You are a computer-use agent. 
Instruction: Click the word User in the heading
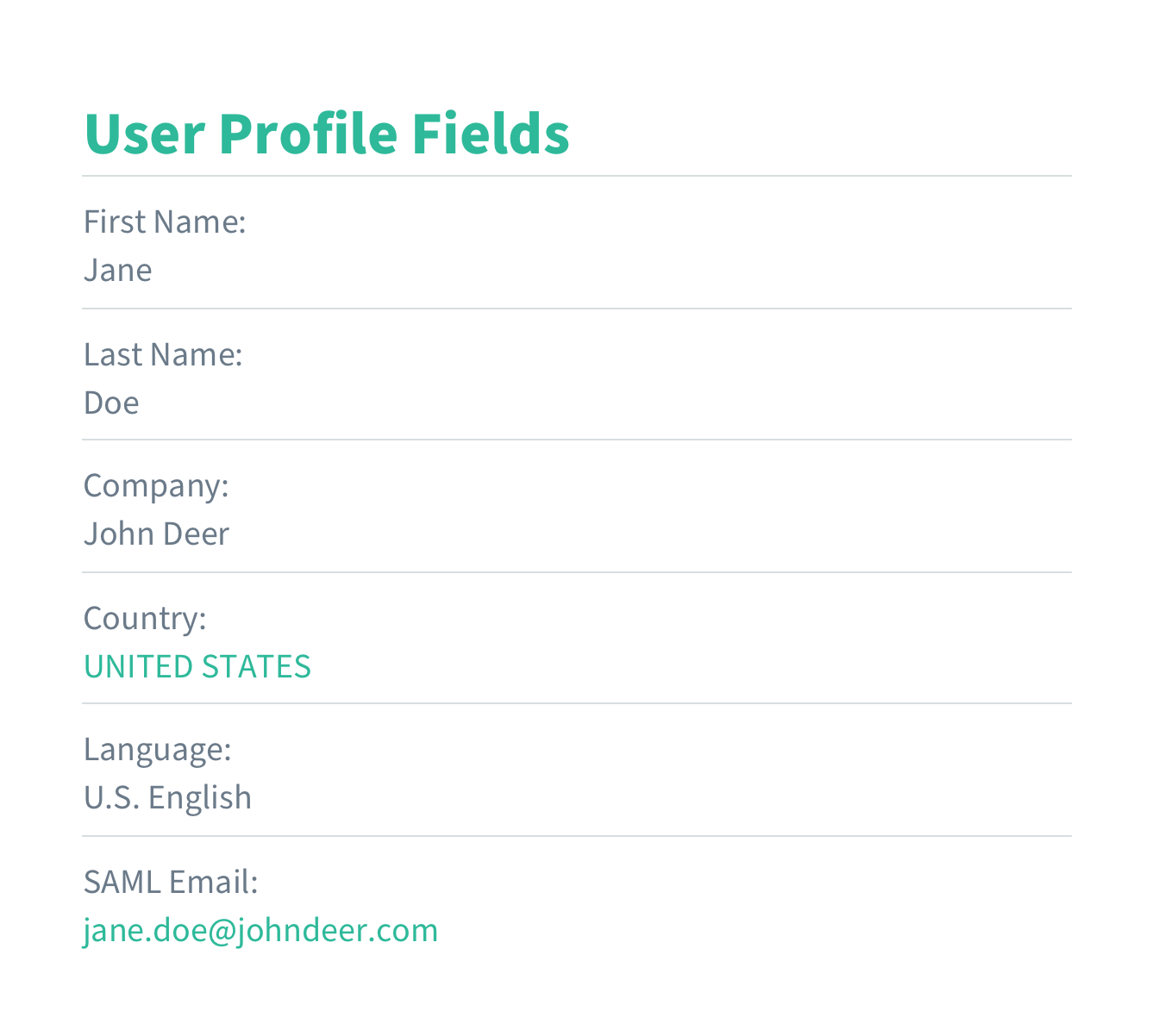144,134
